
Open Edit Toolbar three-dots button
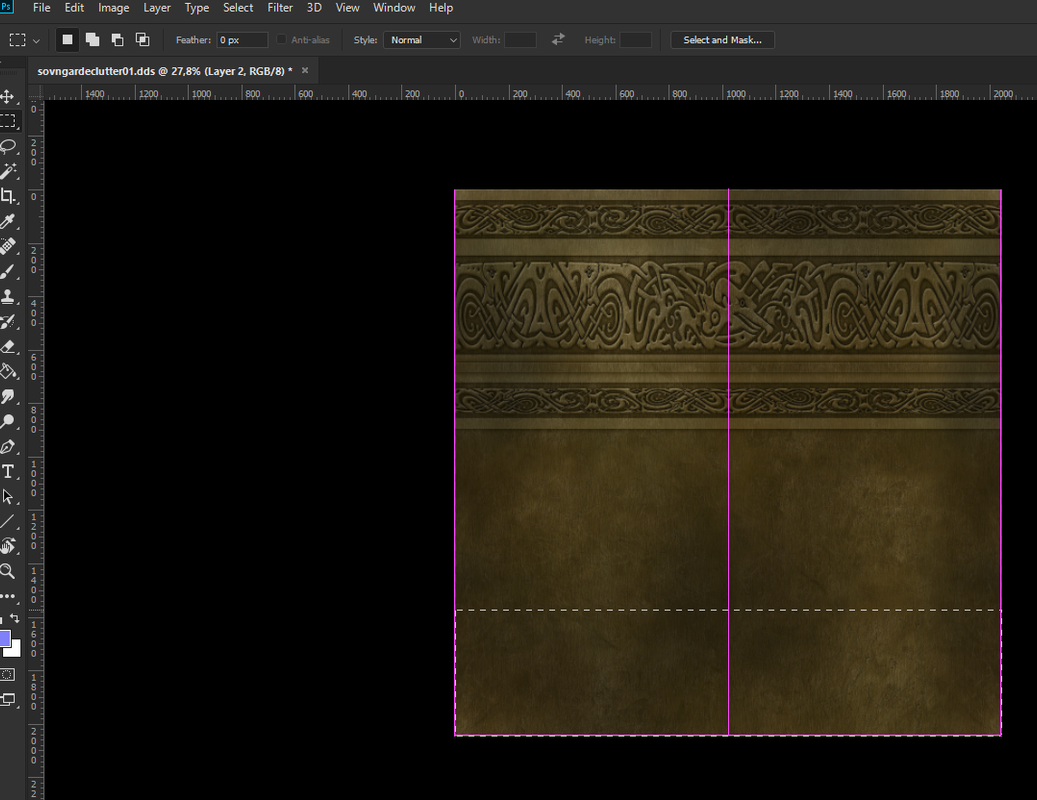click(x=8, y=596)
